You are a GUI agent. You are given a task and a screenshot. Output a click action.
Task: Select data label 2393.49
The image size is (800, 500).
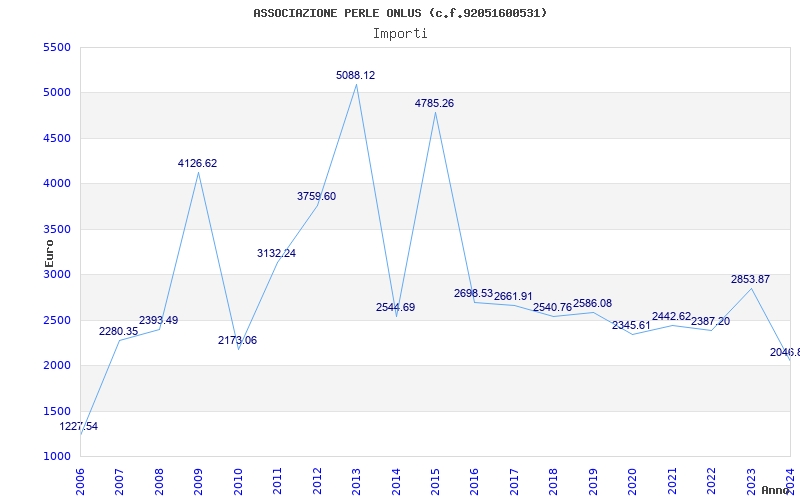pos(159,321)
